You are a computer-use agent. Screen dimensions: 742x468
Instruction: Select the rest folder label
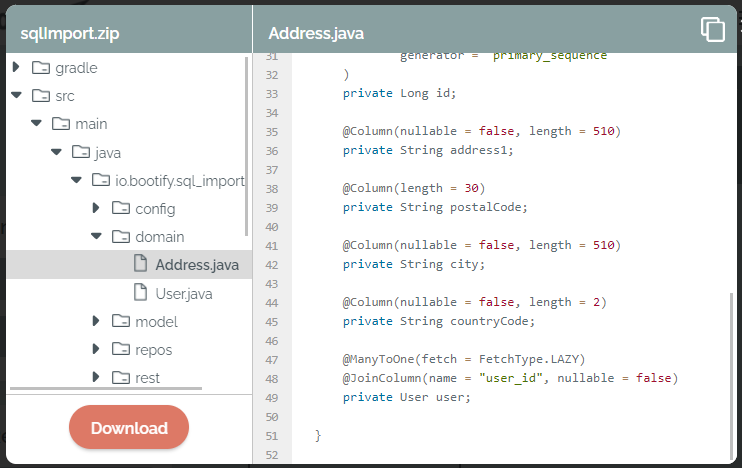click(148, 378)
